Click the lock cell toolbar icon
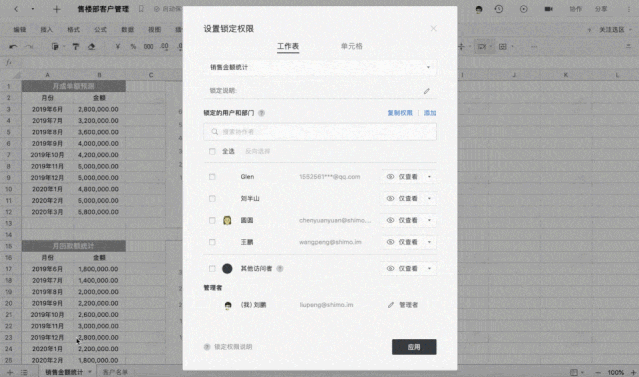 click(x=482, y=47)
